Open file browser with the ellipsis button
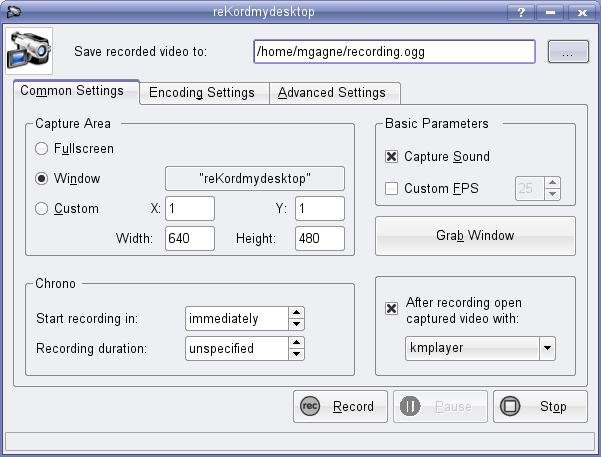This screenshot has height=457, width=601. (x=567, y=52)
